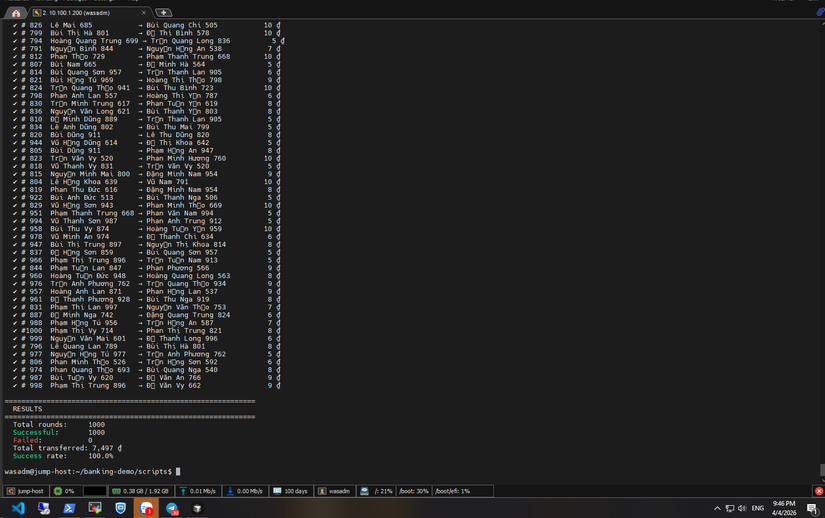Click the wasadm user indicator in status bar
Image resolution: width=825 pixels, height=518 pixels.
coord(334,491)
